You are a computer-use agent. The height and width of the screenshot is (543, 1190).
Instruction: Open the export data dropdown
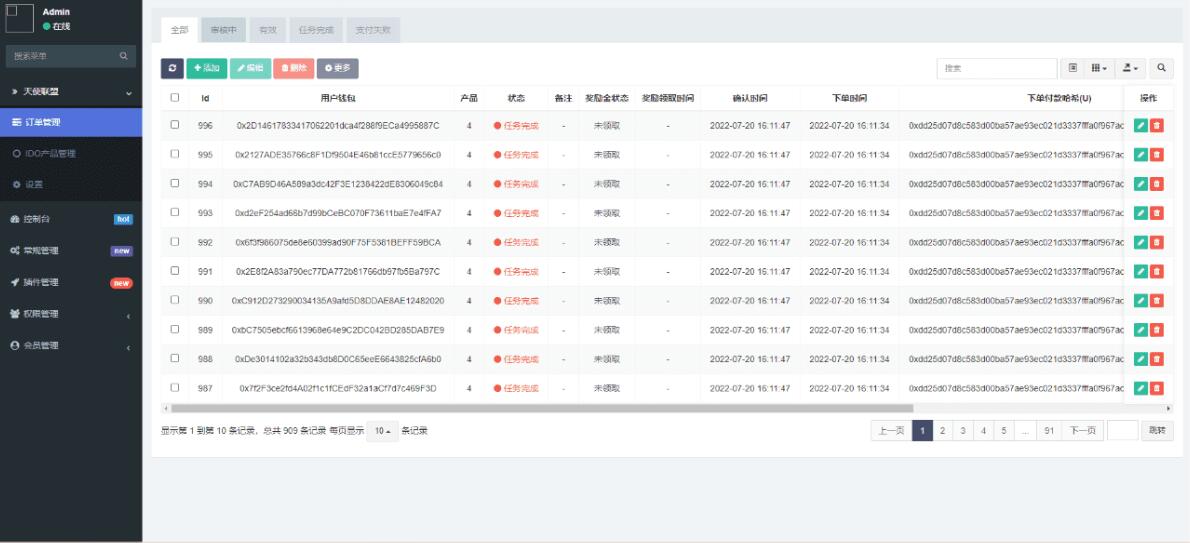coord(1130,68)
